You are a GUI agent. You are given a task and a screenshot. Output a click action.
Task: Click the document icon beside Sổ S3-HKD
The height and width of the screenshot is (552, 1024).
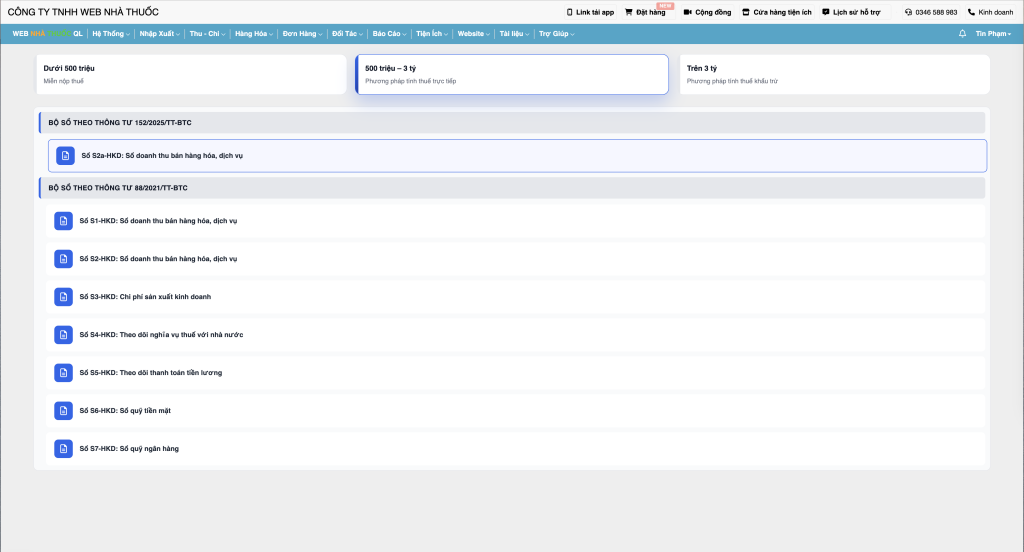pyautogui.click(x=63, y=297)
